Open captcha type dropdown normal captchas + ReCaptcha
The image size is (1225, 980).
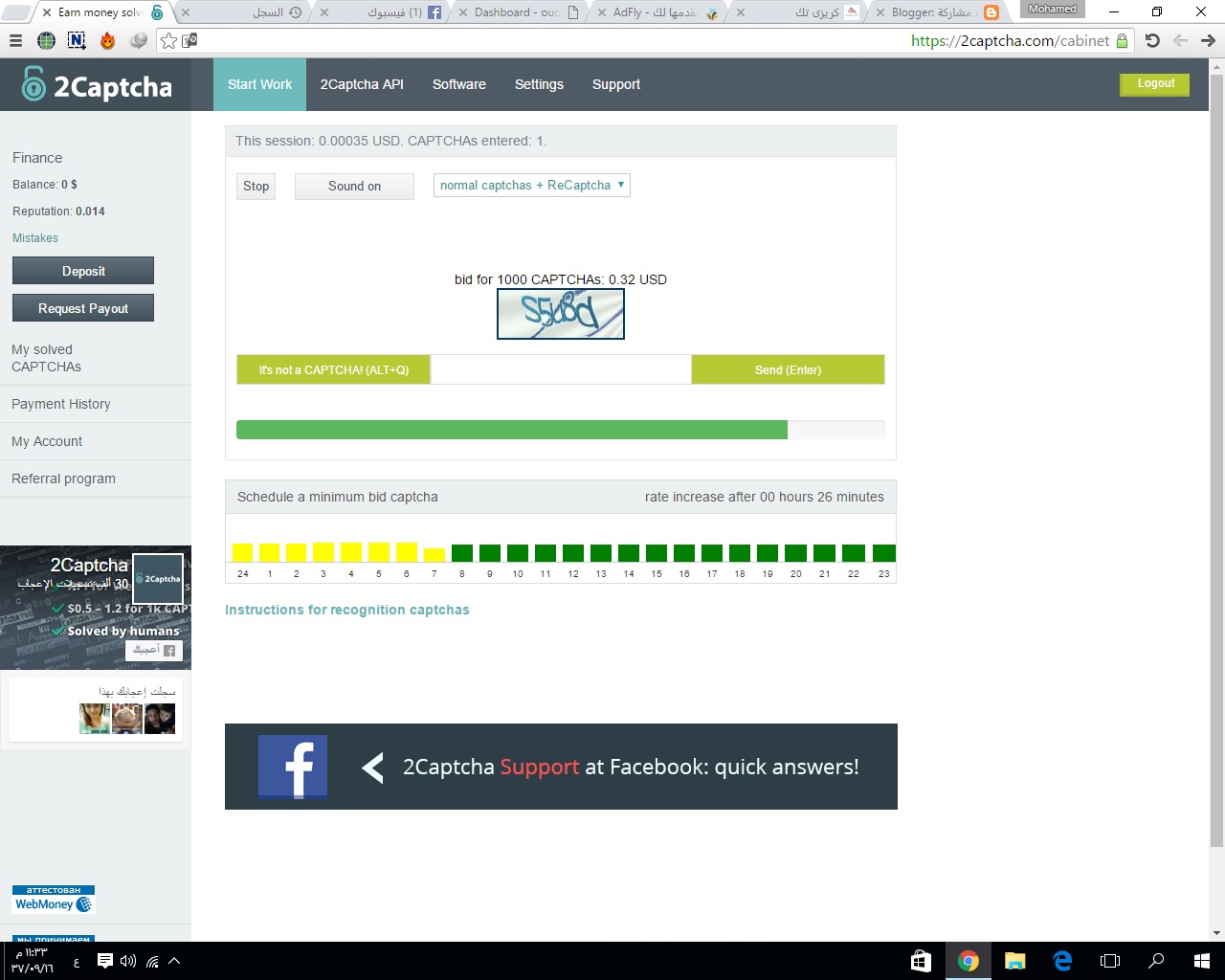(532, 186)
